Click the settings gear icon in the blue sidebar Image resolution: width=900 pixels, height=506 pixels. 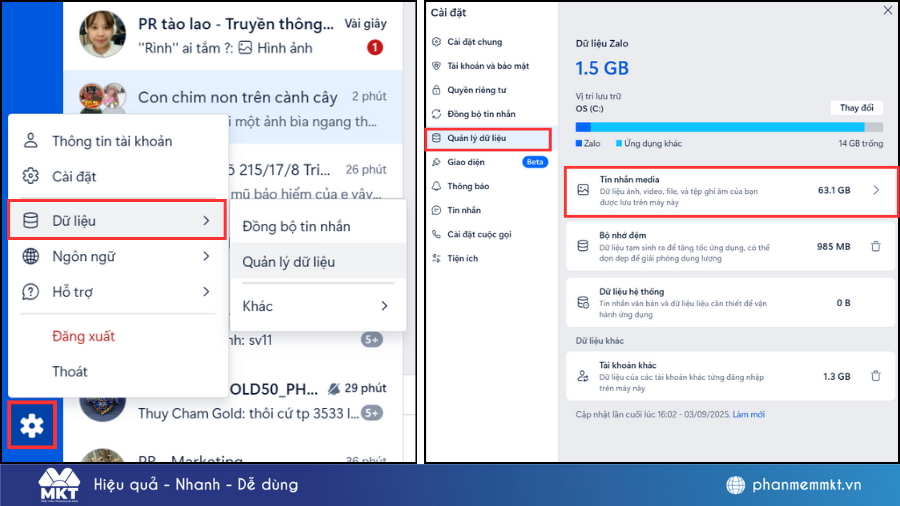point(32,426)
